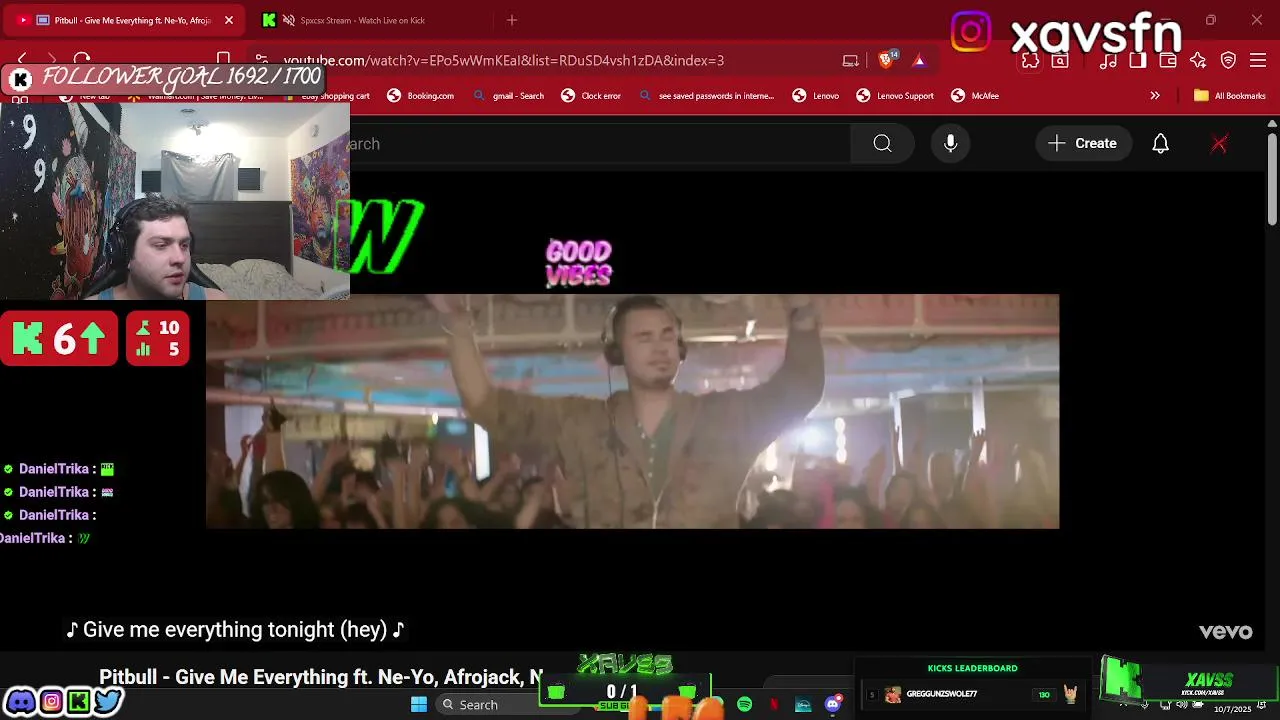
Task: Click the Brave VPN shield icon
Action: [x=1228, y=61]
